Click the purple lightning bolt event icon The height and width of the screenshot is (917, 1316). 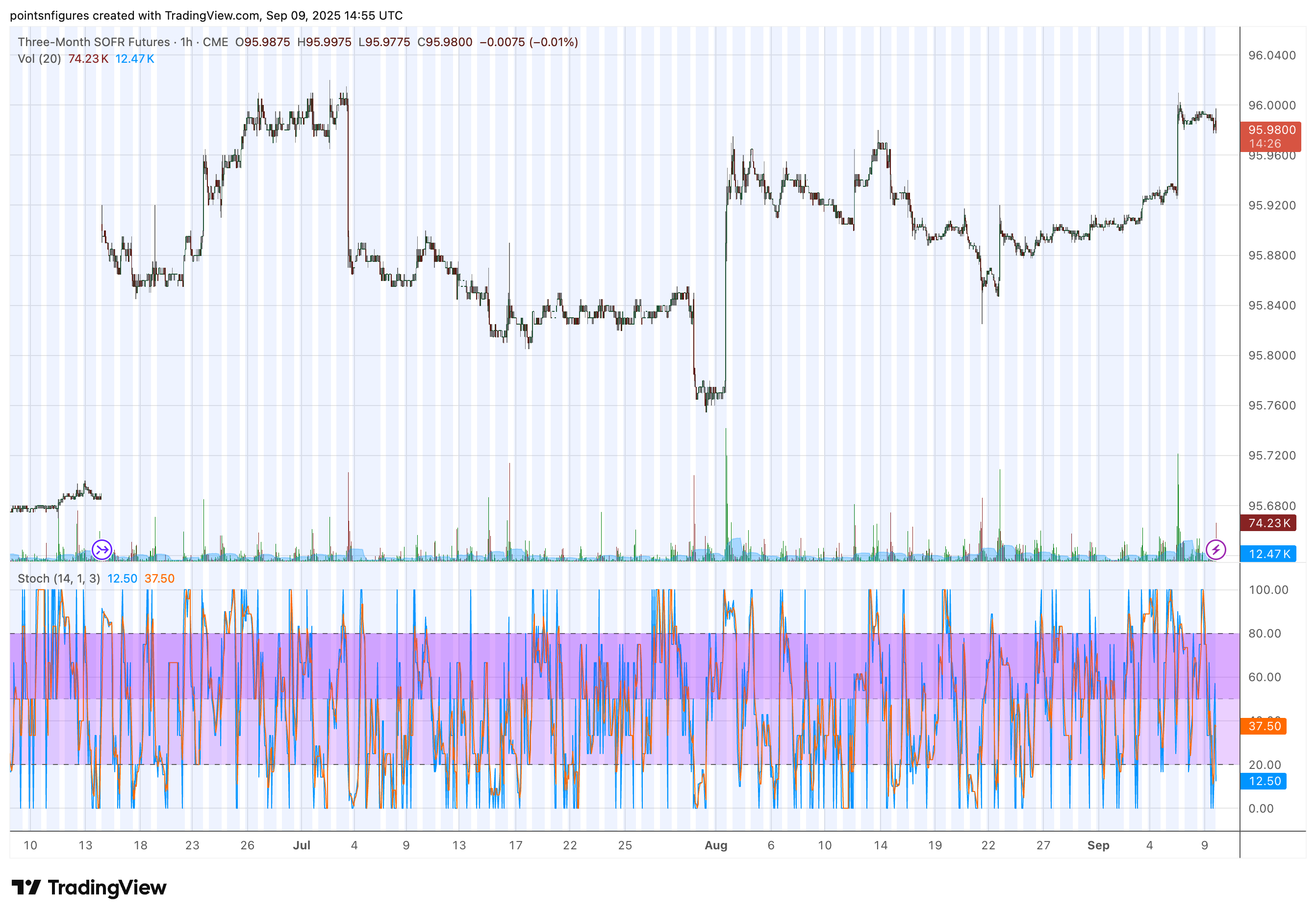coord(1215,550)
